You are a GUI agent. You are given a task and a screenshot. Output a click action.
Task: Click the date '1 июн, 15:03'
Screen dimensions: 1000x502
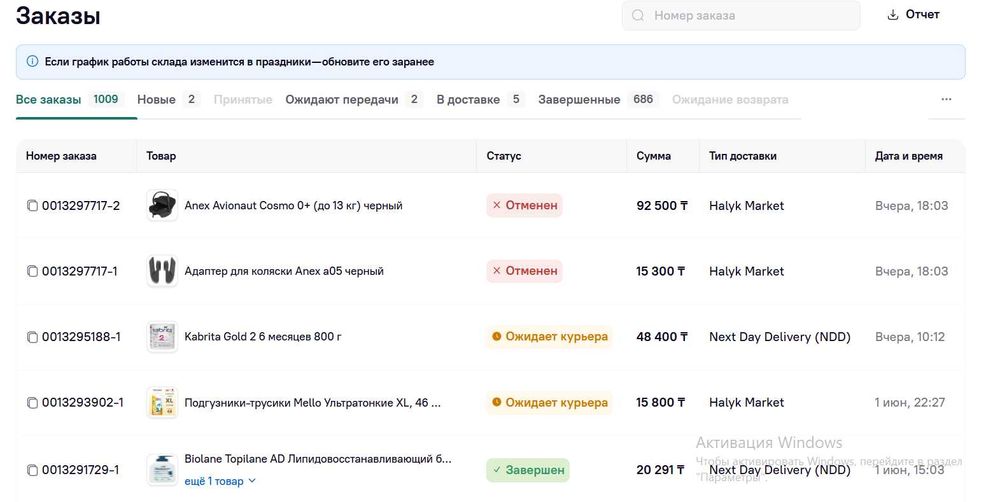pyautogui.click(x=910, y=470)
